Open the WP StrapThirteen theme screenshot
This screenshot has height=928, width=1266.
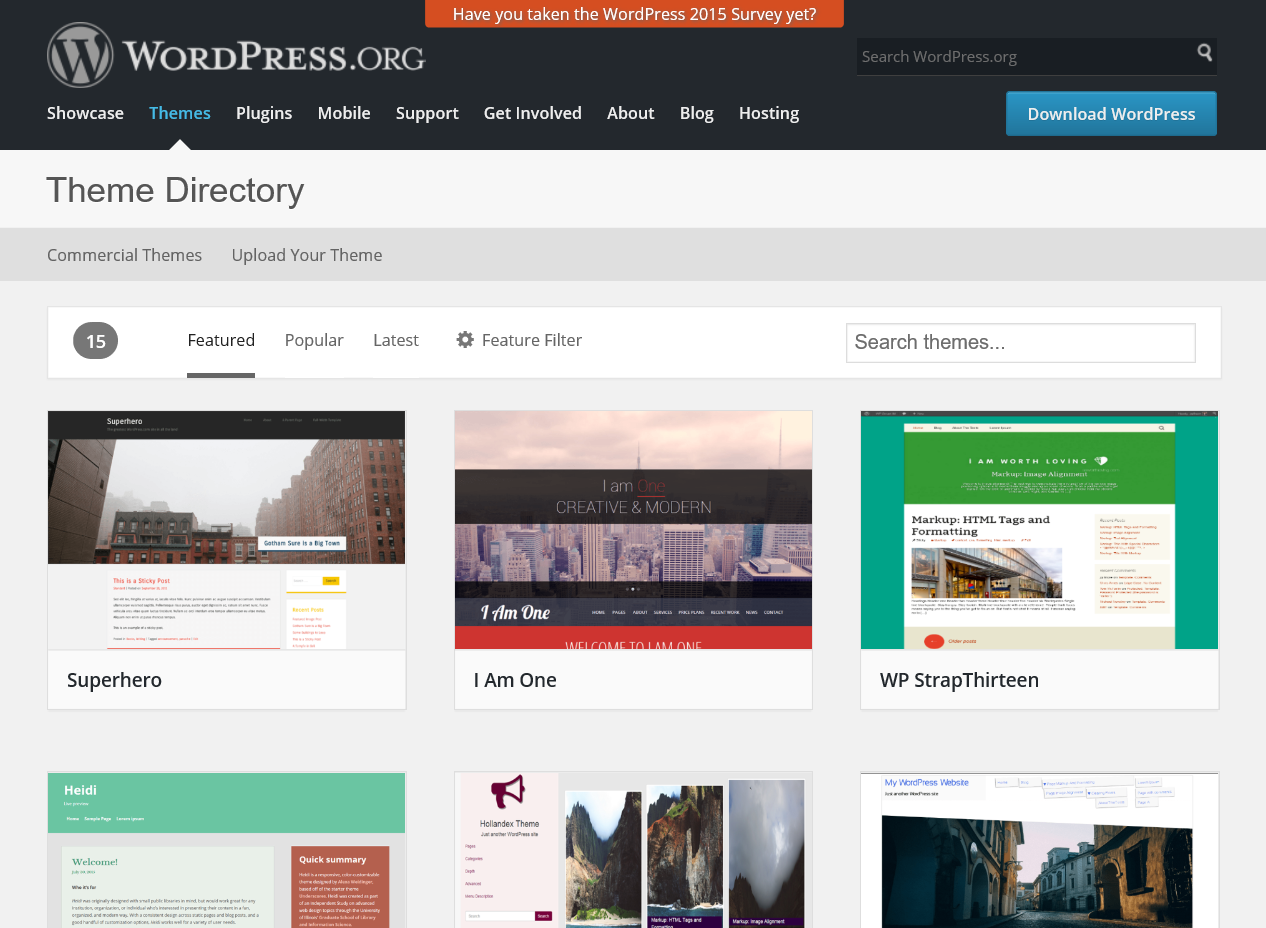[1040, 530]
